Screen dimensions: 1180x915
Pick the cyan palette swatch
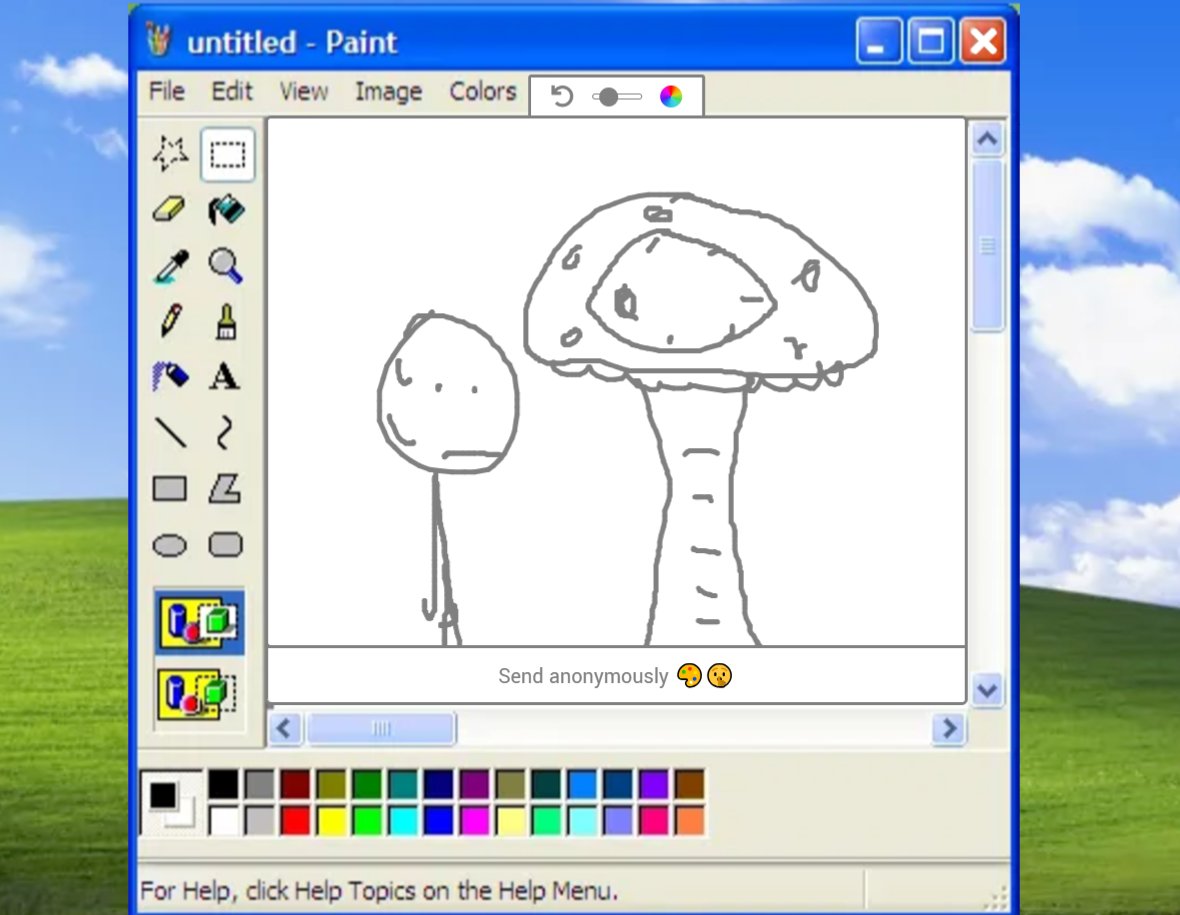[403, 820]
